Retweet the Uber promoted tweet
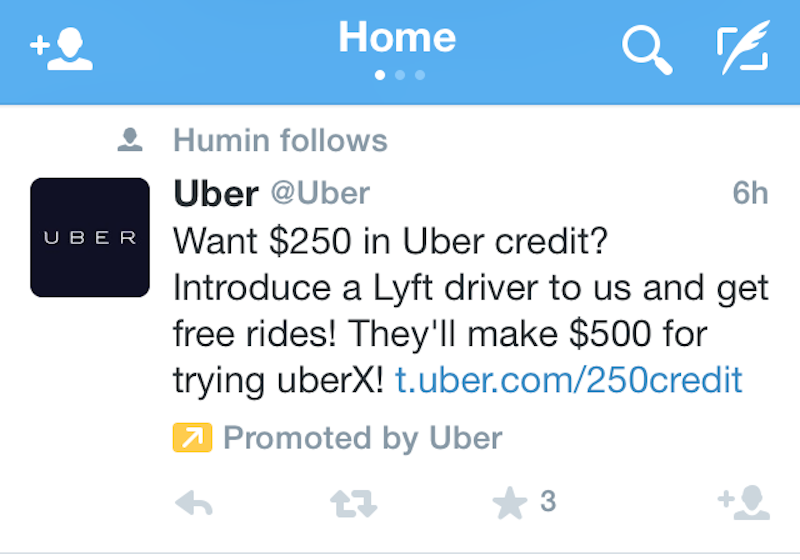The width and height of the screenshot is (800, 560). coord(354,503)
